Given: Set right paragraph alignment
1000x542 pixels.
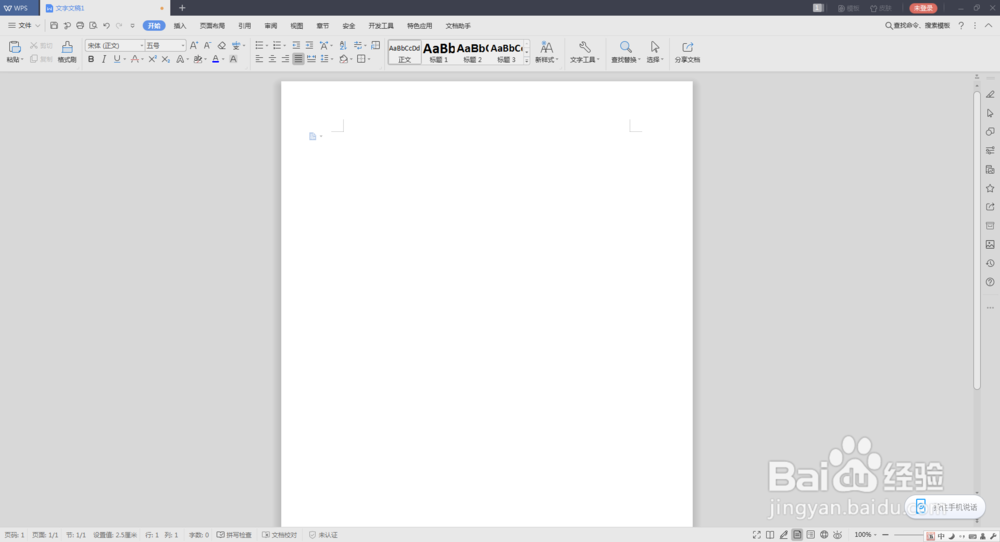Looking at the screenshot, I should pos(285,59).
